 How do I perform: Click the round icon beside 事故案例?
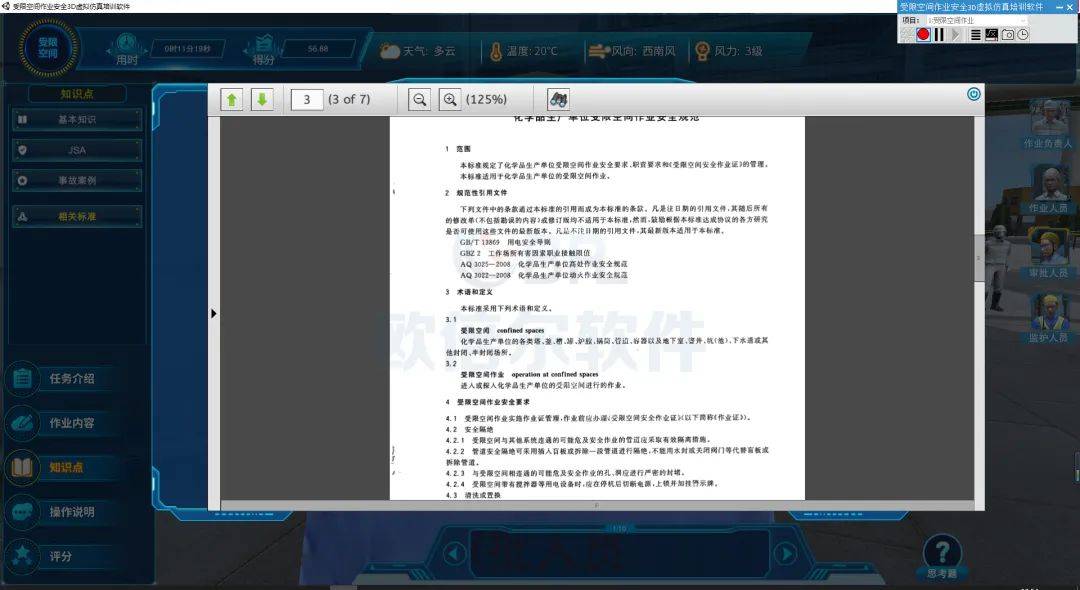(22, 180)
